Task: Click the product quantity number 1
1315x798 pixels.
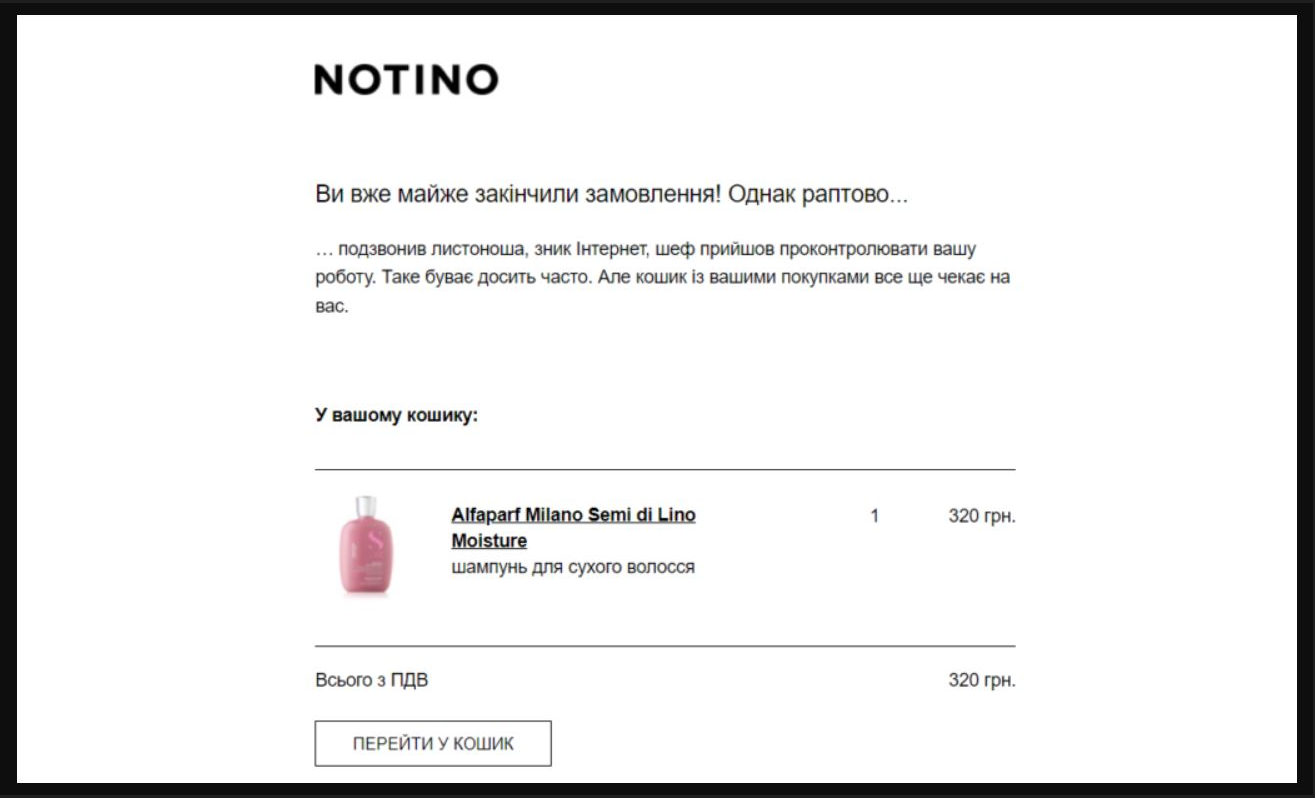Action: pos(874,516)
